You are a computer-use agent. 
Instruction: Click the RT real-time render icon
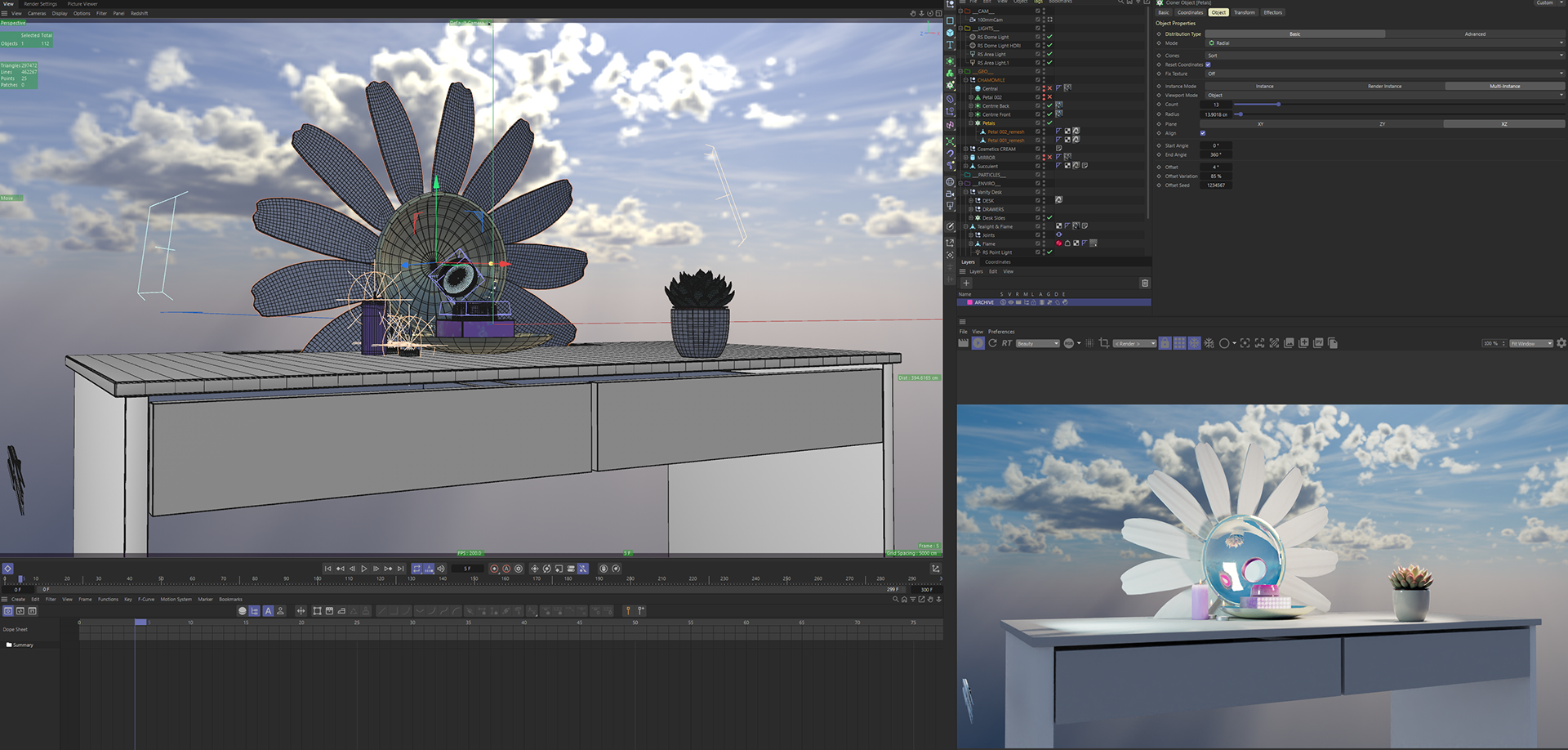pyautogui.click(x=1007, y=343)
